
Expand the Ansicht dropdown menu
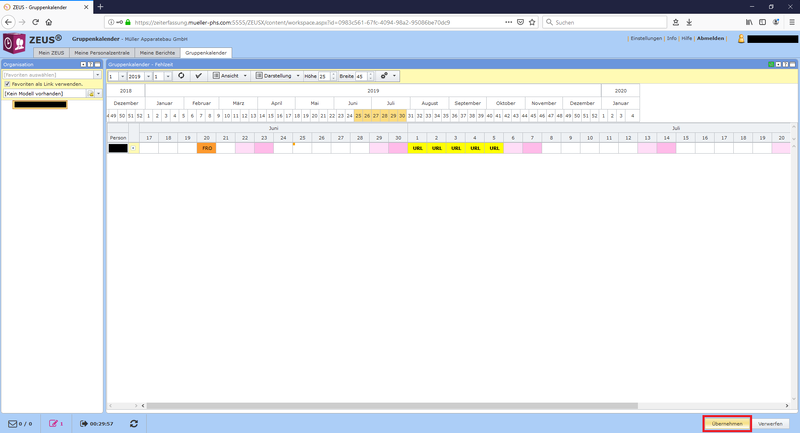(230, 76)
